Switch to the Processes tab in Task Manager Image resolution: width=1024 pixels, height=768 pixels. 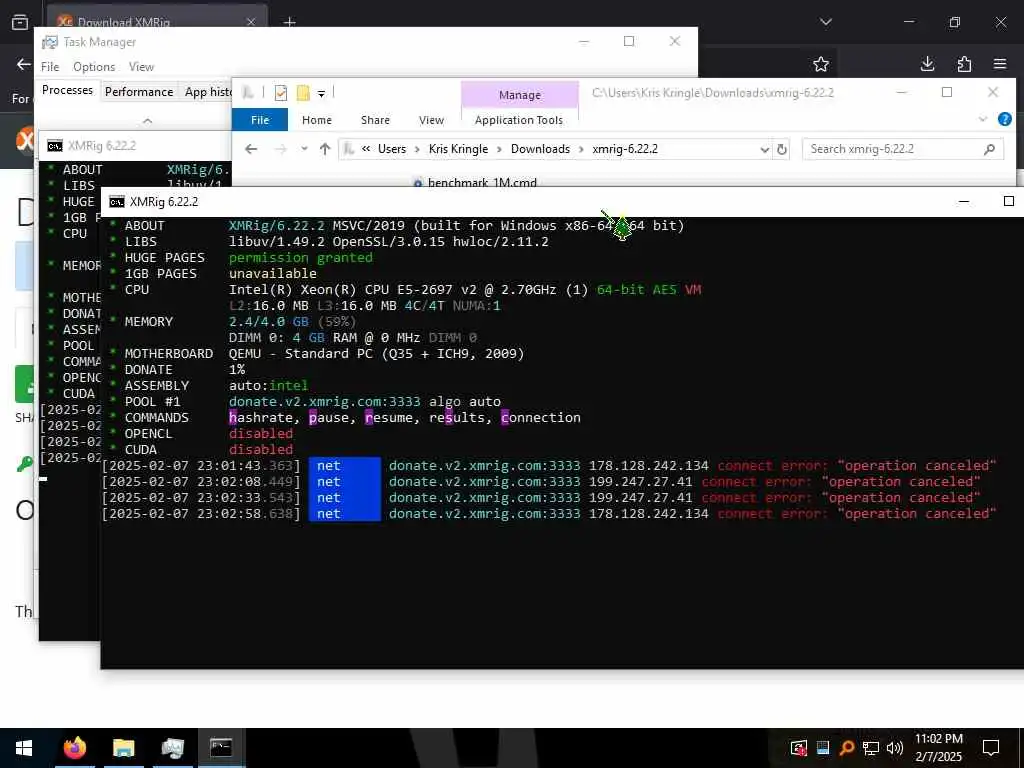pos(67,90)
